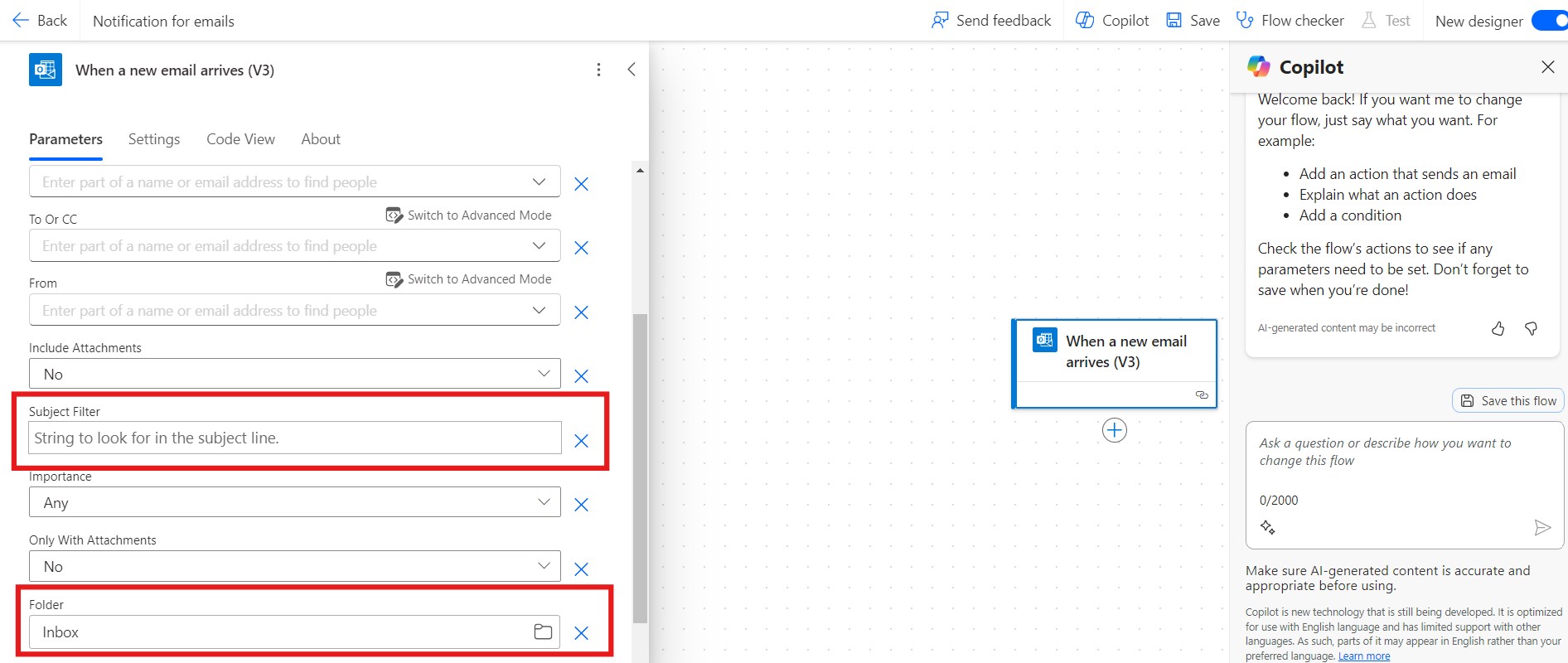Close the Copilot pane

coord(1548,67)
